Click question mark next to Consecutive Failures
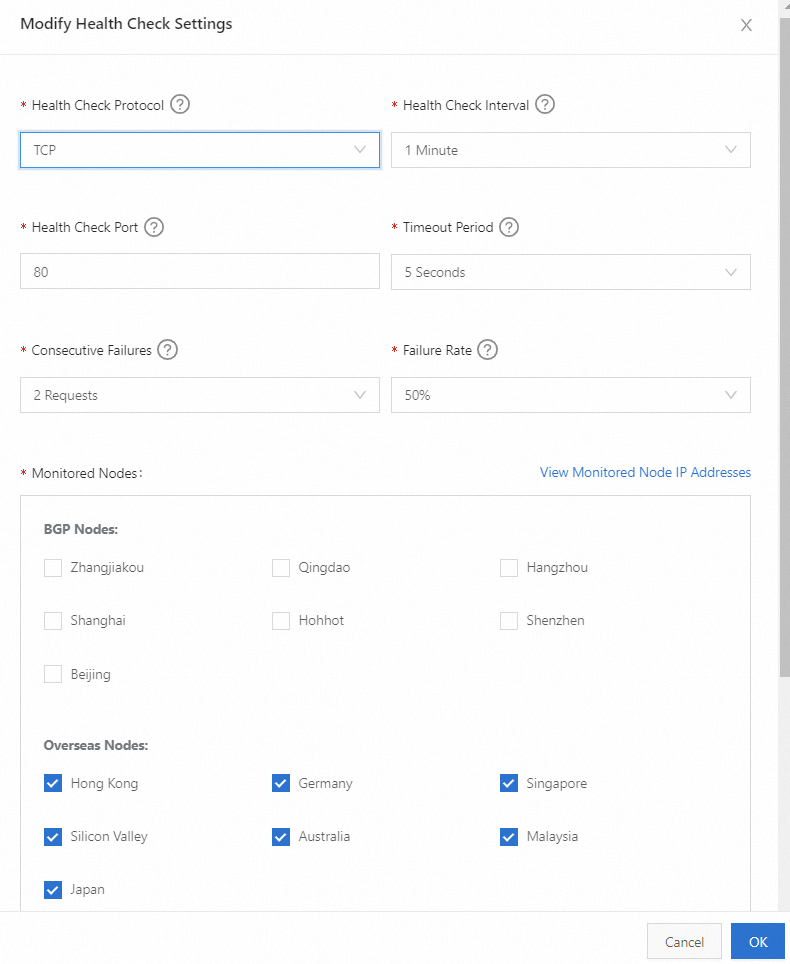This screenshot has width=790, height=964. (168, 350)
